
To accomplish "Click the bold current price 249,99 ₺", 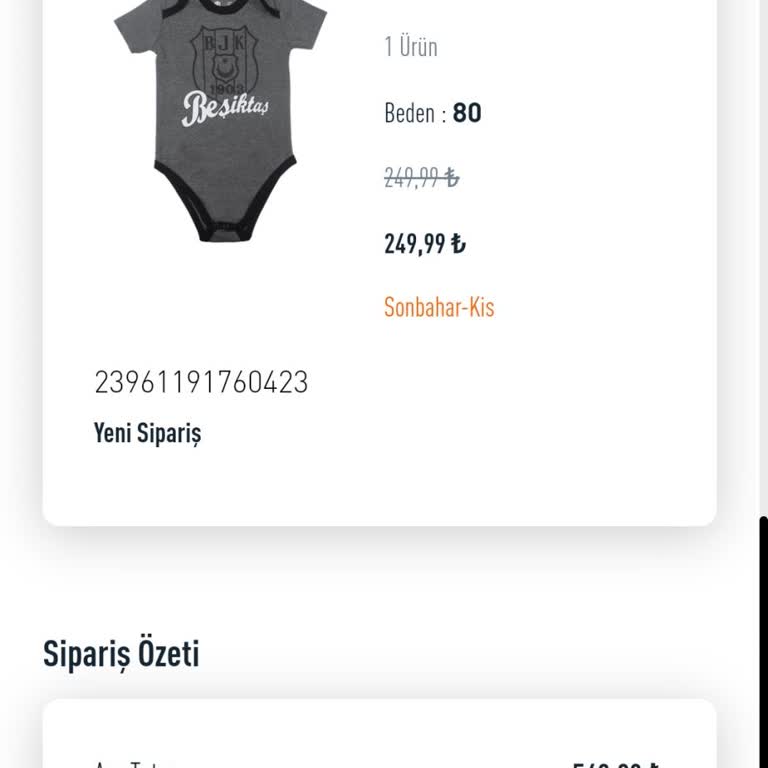I will [x=424, y=244].
